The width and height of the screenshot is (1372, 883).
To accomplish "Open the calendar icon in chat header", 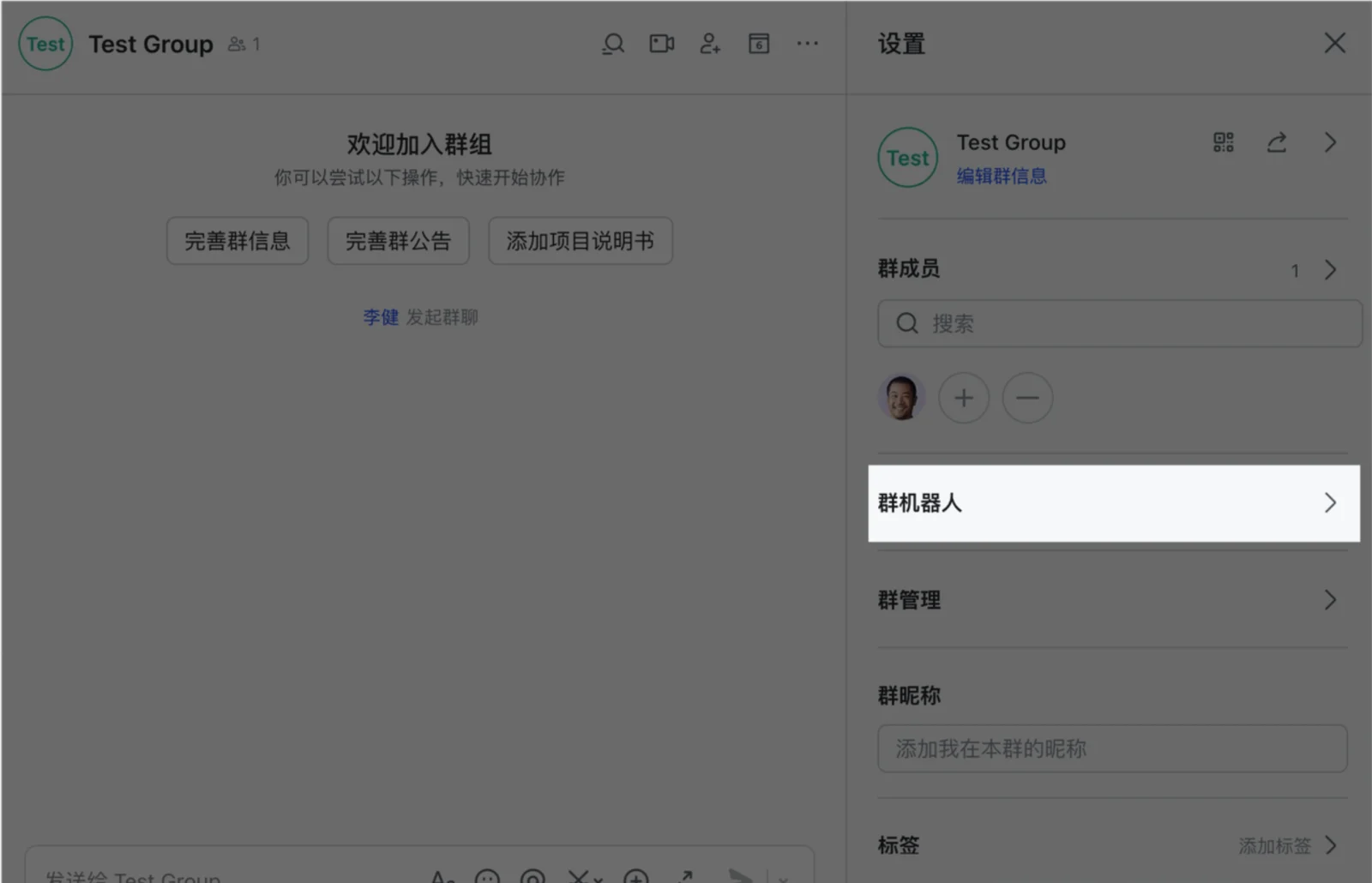I will [759, 44].
